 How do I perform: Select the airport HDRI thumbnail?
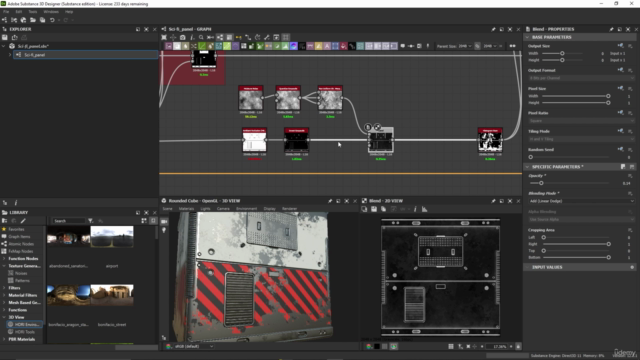112,237
